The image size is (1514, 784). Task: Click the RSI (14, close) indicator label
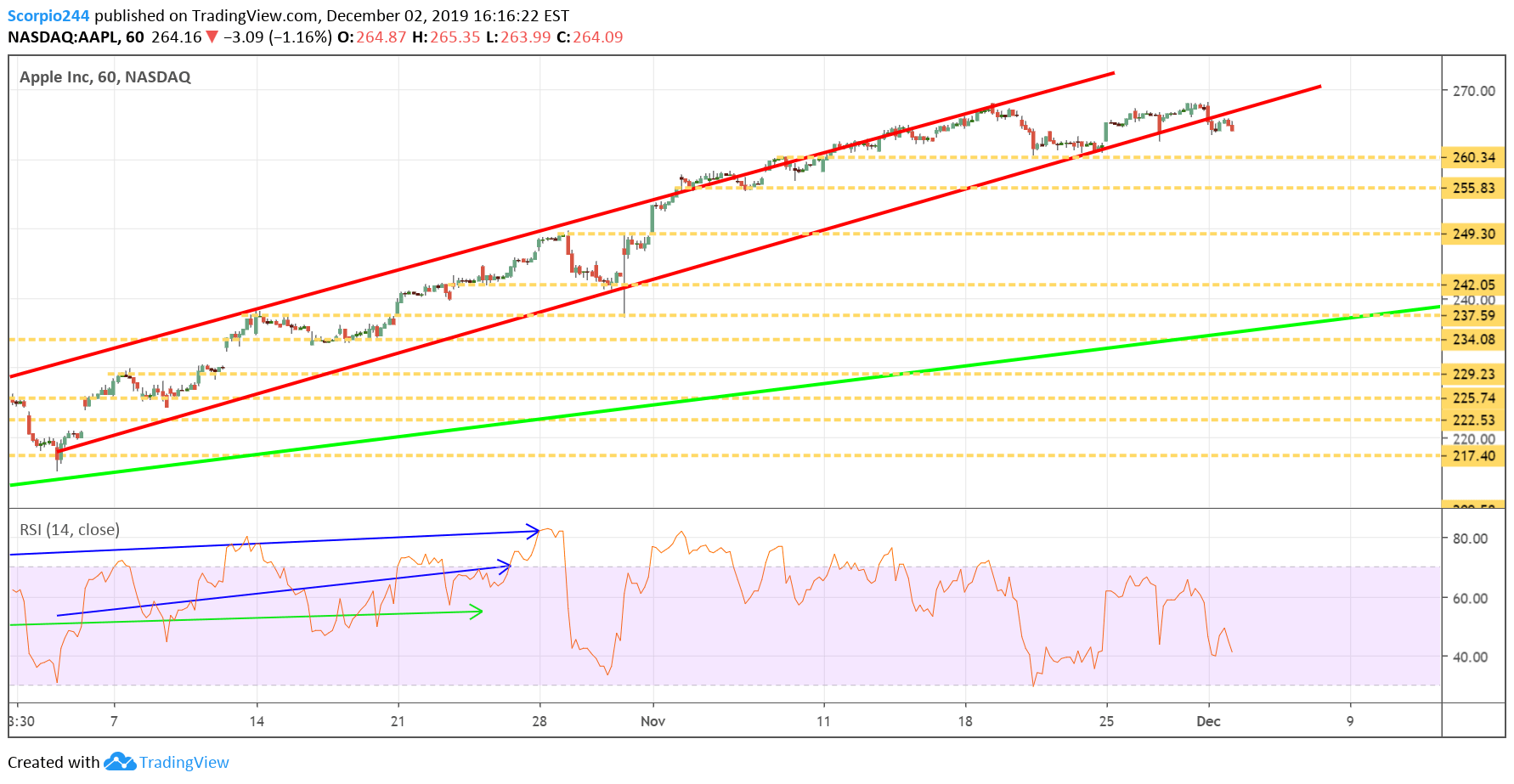click(x=70, y=530)
